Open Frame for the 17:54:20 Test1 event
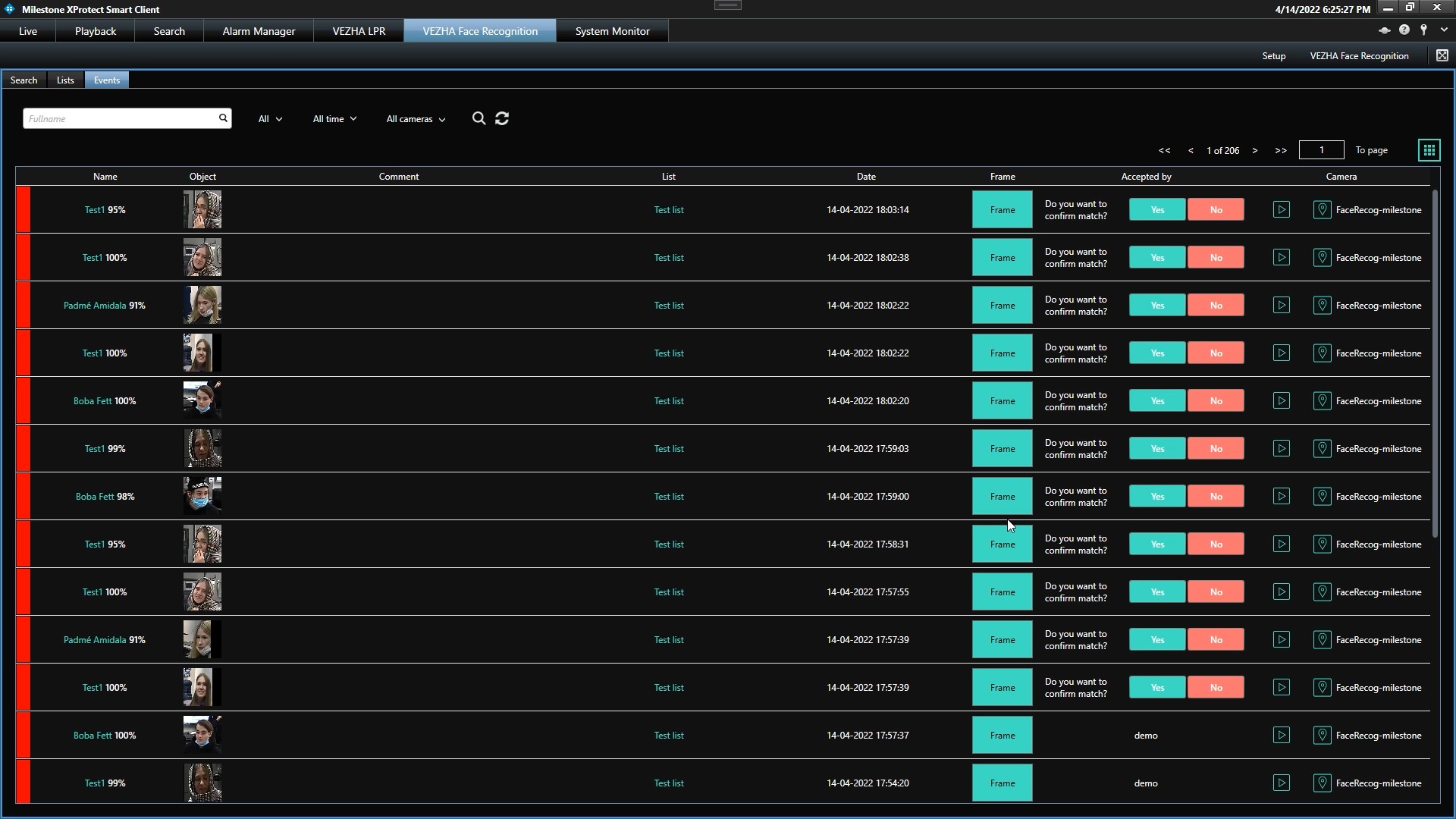 coord(1002,783)
